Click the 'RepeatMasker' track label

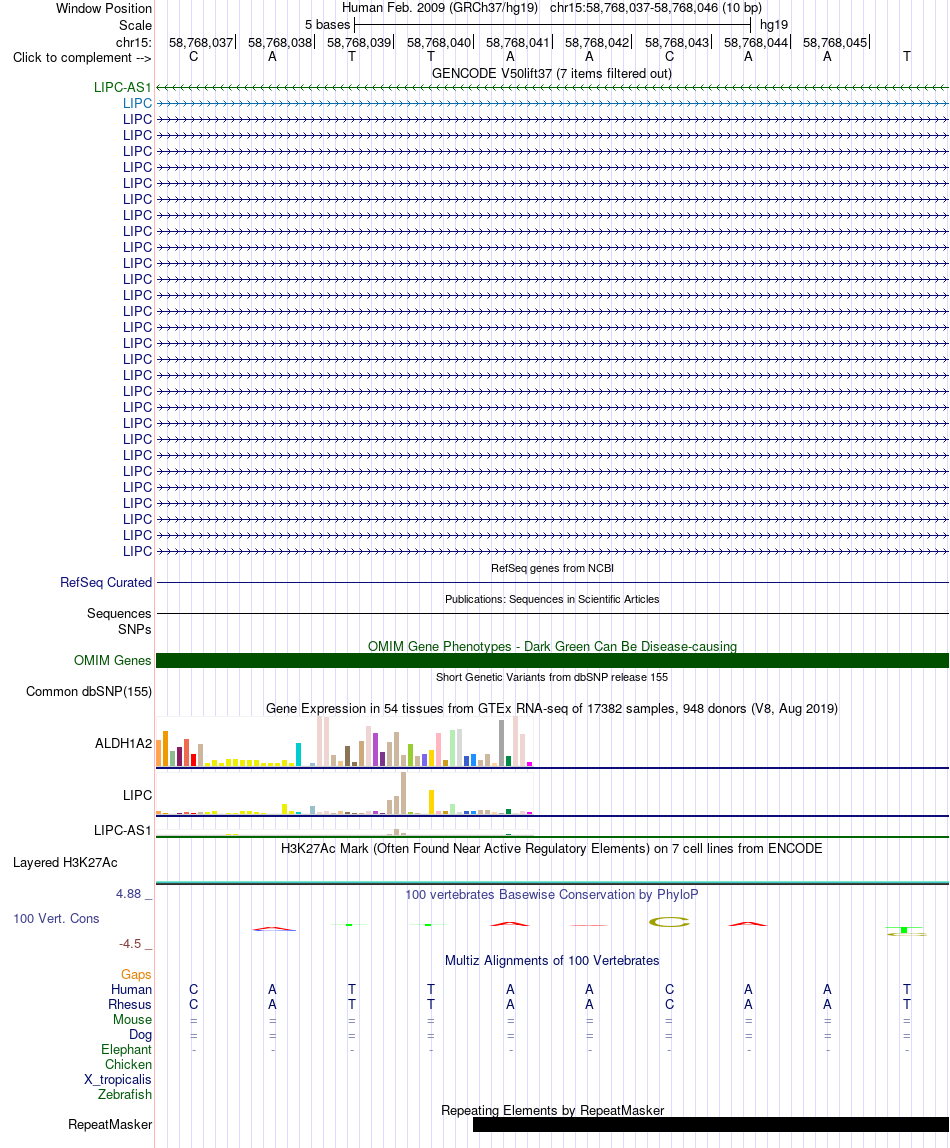[x=111, y=1125]
